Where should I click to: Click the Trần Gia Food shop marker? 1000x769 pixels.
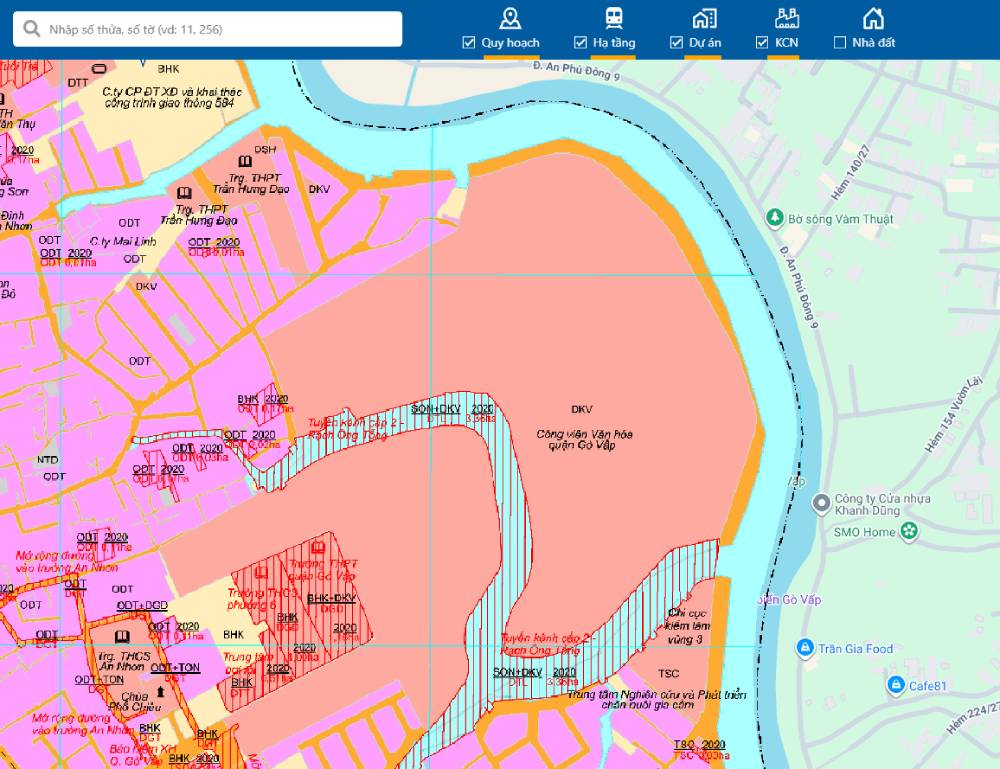click(804, 648)
